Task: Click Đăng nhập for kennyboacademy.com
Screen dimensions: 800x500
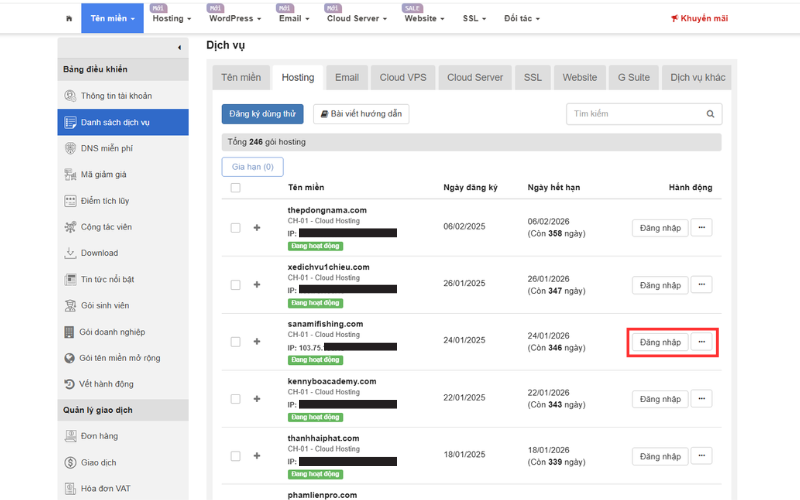Action: pyautogui.click(x=660, y=398)
